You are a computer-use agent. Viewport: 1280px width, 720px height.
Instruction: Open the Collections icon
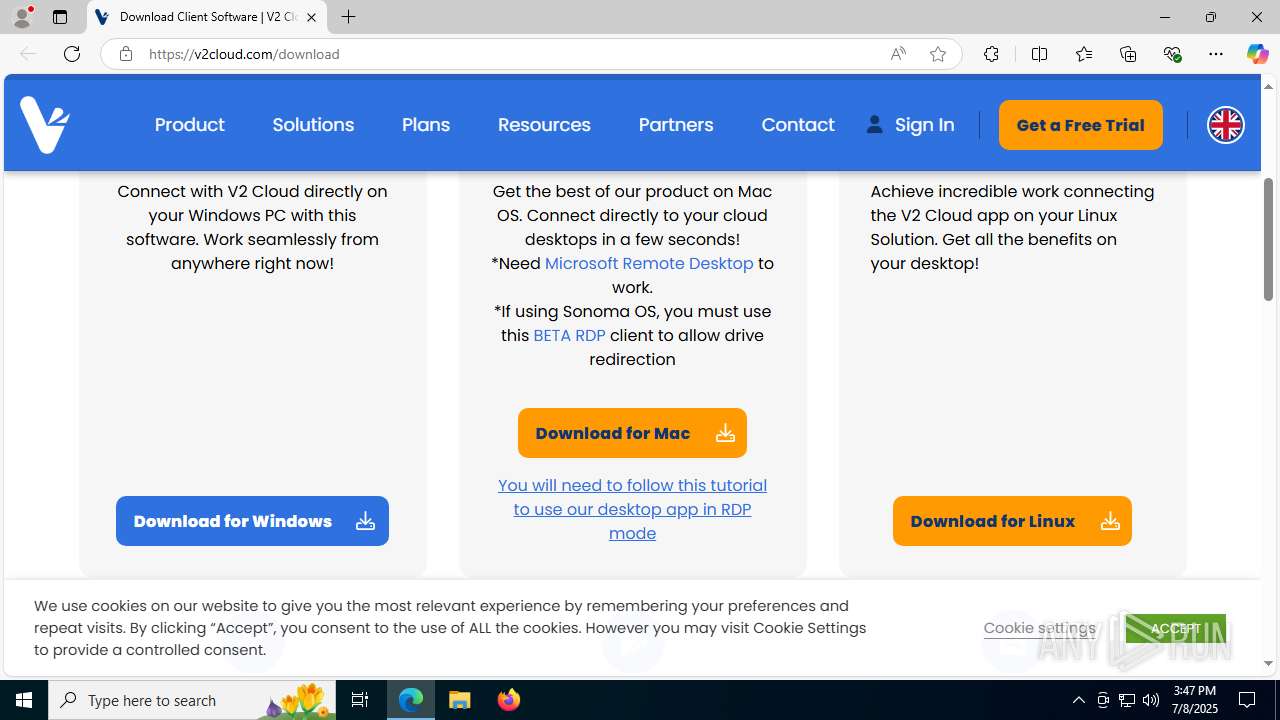tap(1128, 54)
